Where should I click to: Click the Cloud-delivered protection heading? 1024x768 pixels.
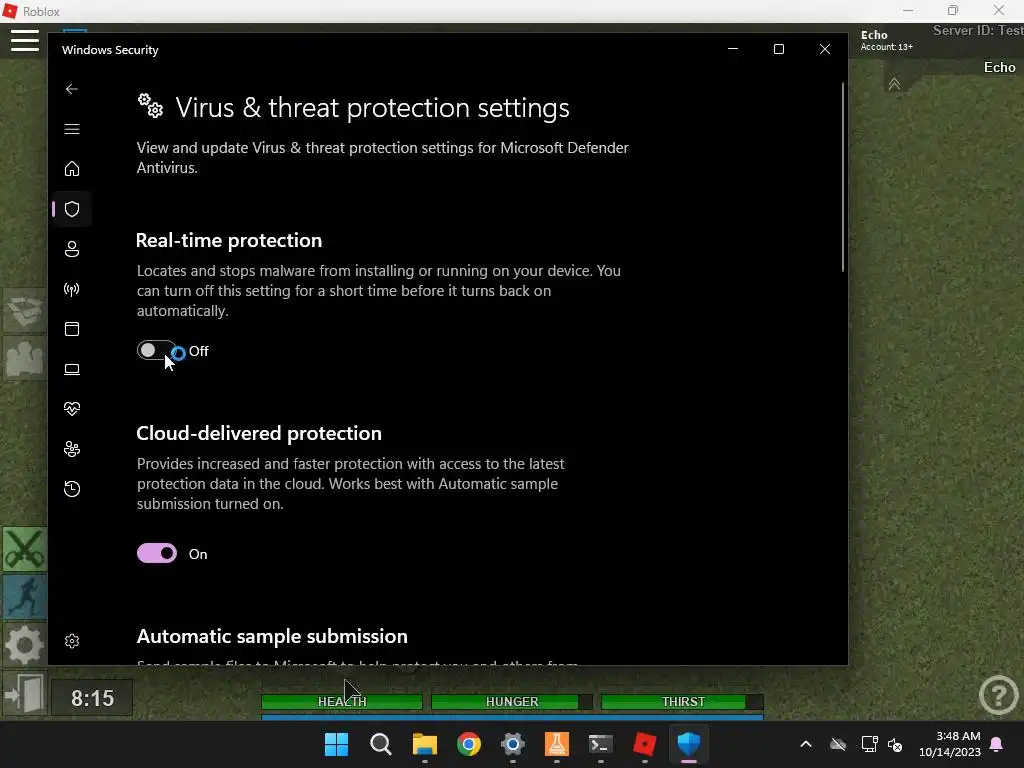click(x=259, y=433)
